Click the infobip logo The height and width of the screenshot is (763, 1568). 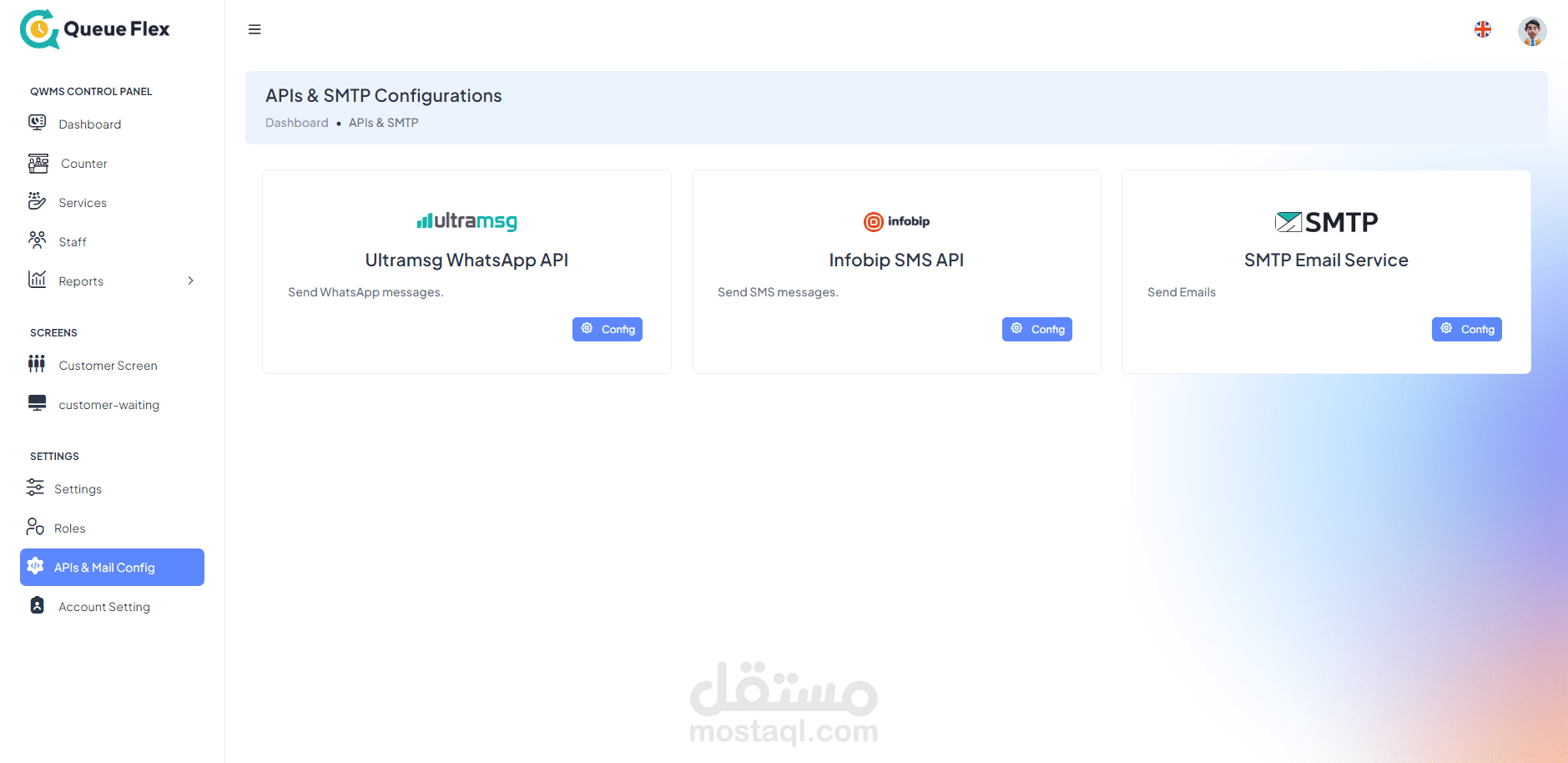[896, 221]
